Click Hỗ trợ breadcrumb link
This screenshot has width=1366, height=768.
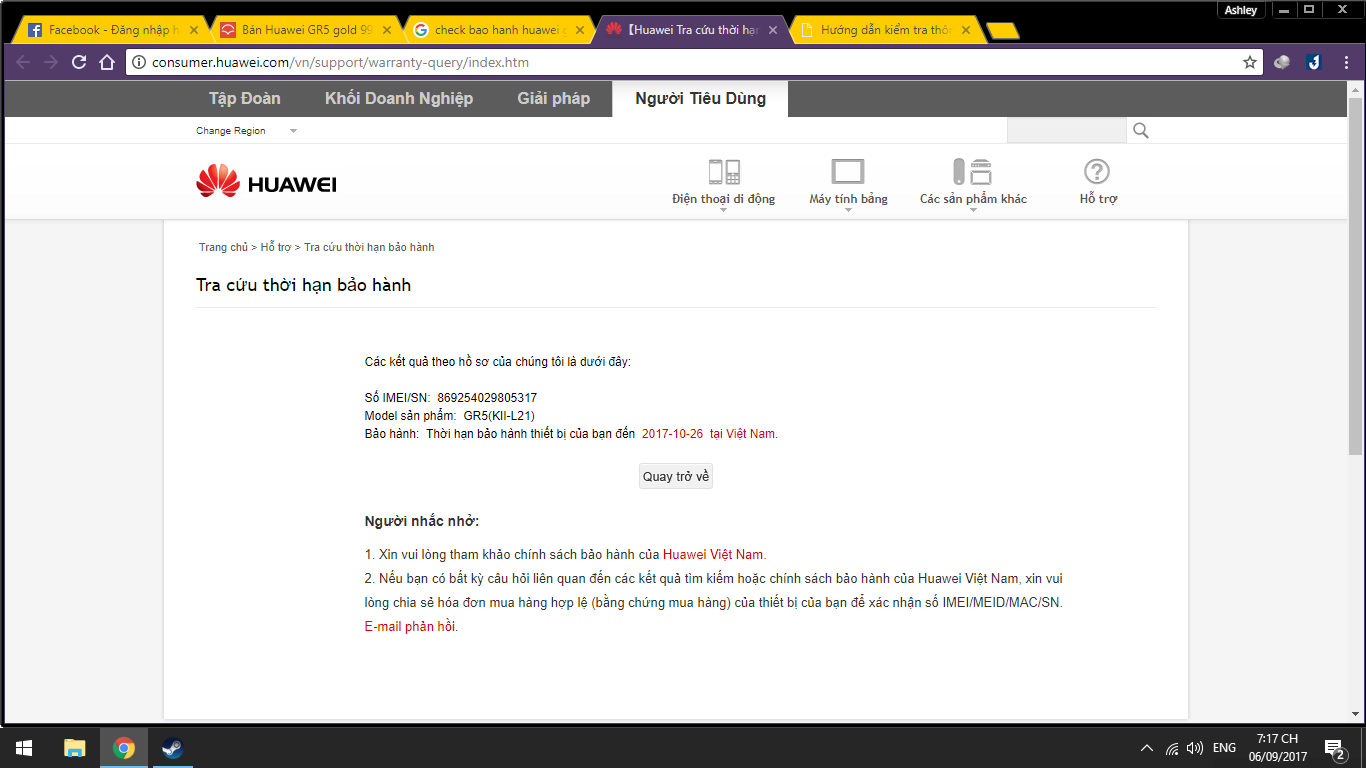[x=276, y=247]
